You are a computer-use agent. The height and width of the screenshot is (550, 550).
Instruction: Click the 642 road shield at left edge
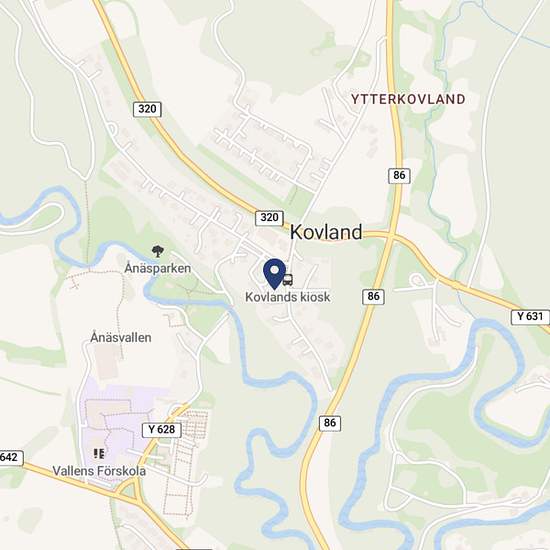(x=11, y=458)
